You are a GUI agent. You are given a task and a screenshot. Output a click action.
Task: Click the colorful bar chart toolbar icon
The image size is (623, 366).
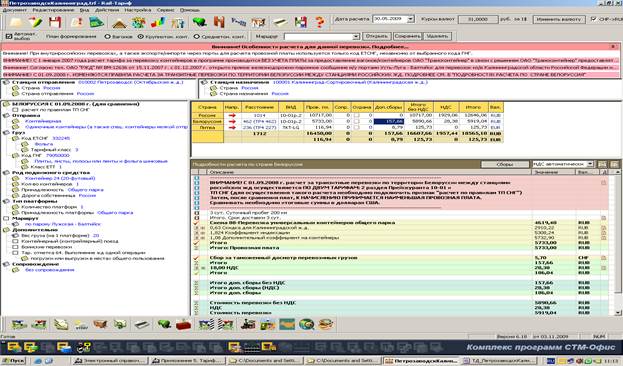(x=158, y=22)
